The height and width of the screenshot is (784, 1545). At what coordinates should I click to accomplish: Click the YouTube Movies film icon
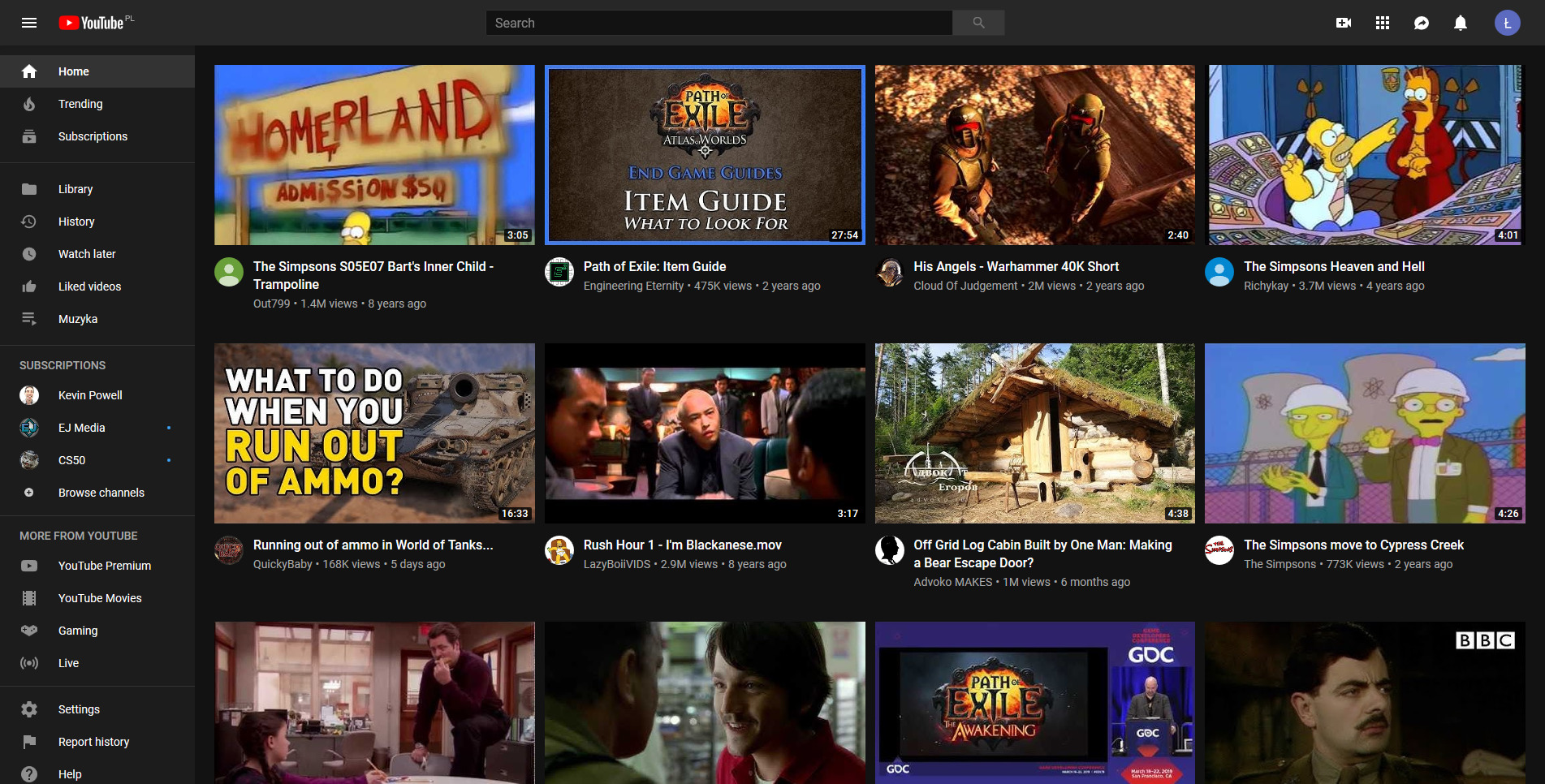click(29, 598)
